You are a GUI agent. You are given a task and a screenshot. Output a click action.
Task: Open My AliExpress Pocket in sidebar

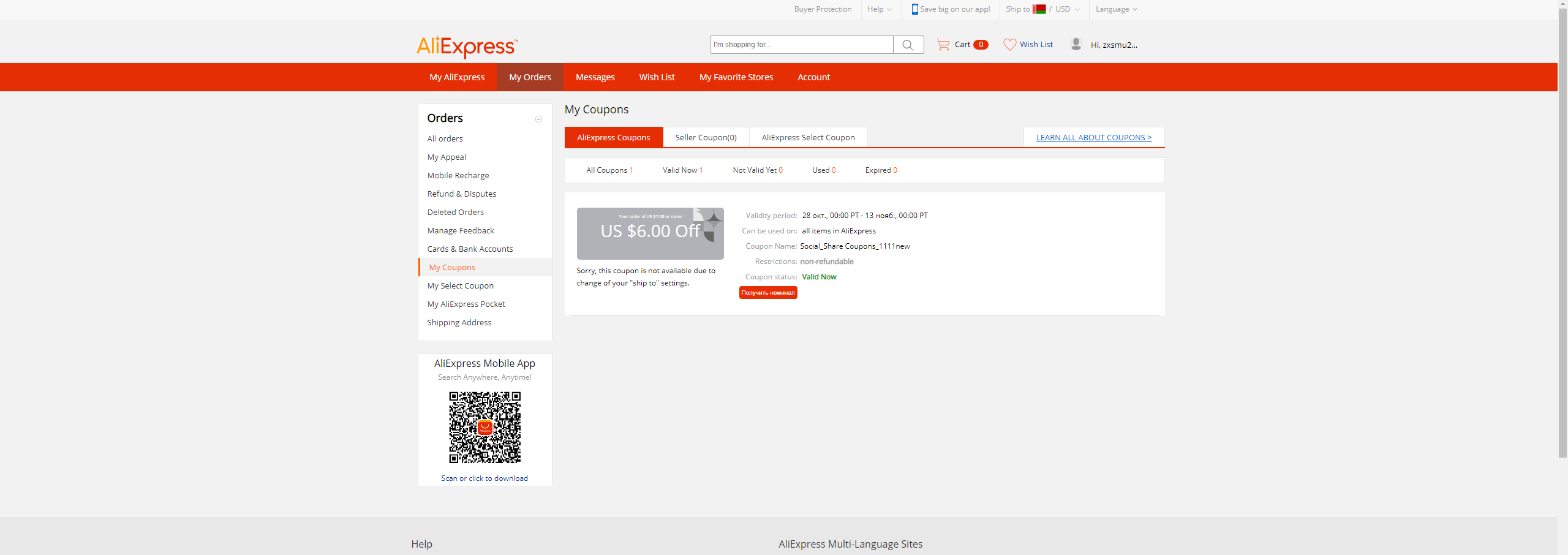[x=466, y=304]
